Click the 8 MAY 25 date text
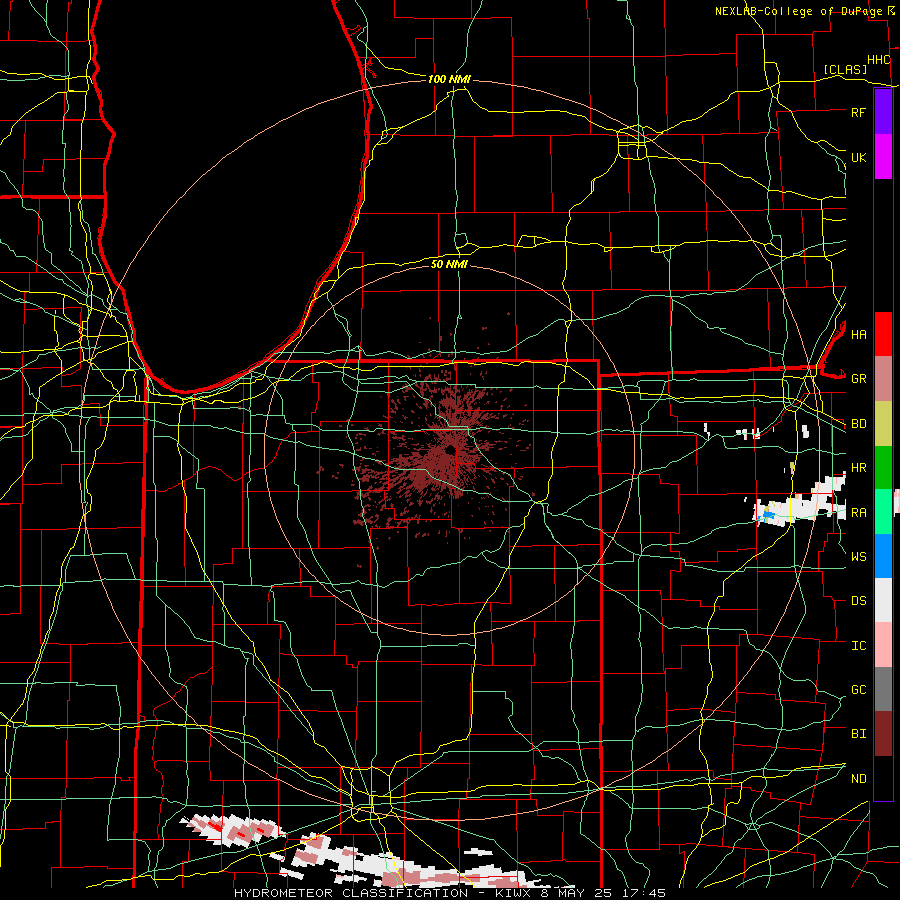 pyautogui.click(x=577, y=893)
